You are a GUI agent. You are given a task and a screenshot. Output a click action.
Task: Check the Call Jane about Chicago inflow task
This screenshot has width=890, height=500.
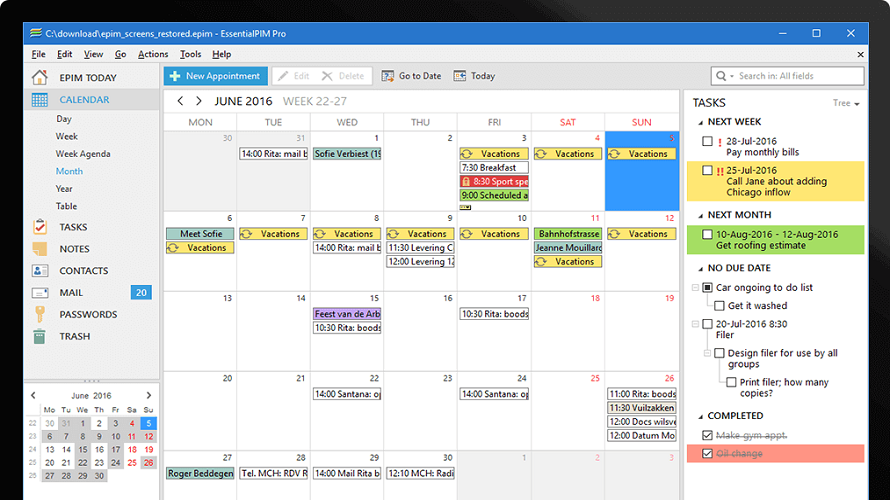(707, 170)
